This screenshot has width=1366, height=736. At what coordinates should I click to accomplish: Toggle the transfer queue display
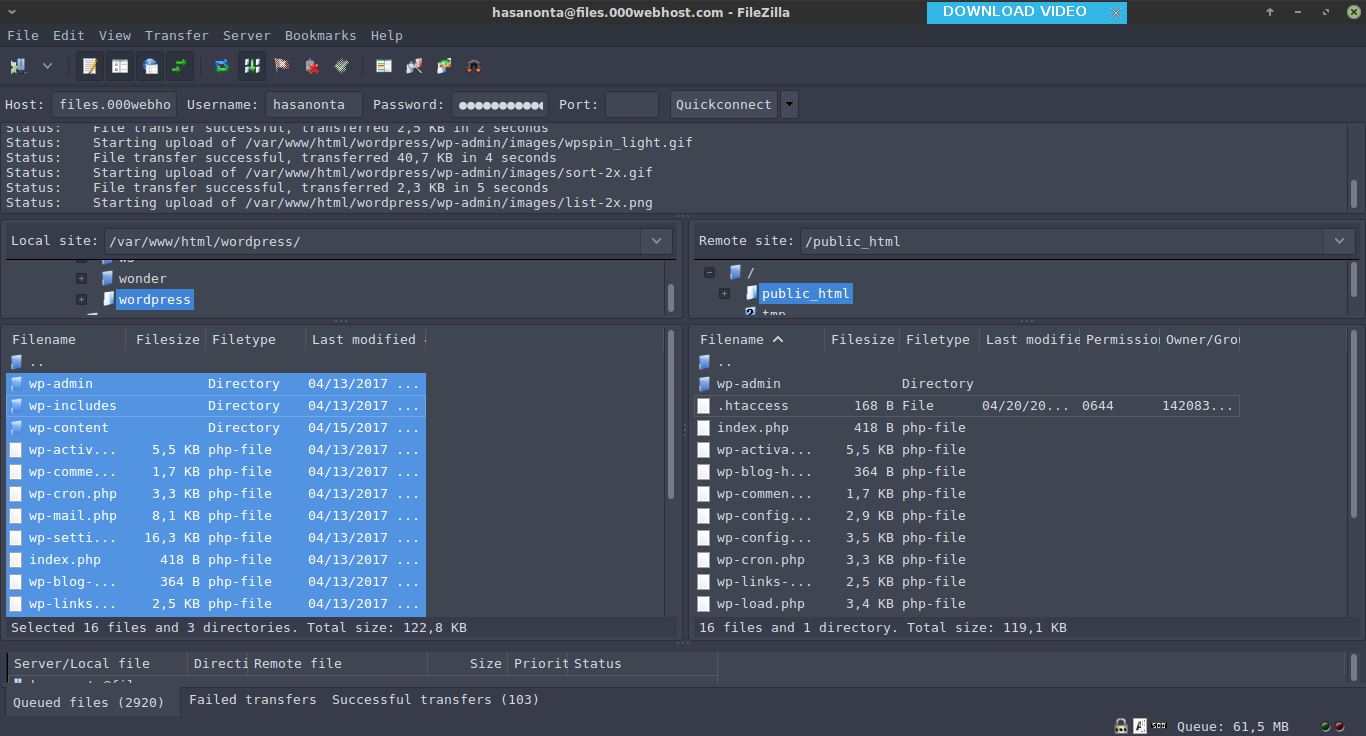(x=180, y=66)
